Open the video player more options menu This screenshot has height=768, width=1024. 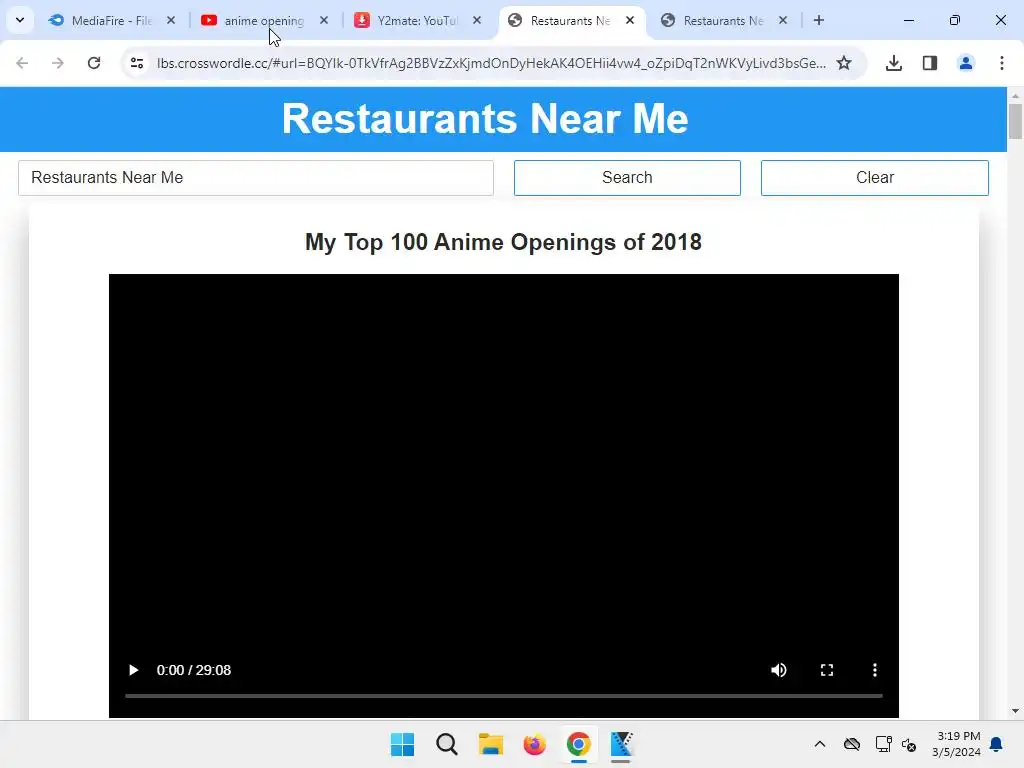[874, 670]
